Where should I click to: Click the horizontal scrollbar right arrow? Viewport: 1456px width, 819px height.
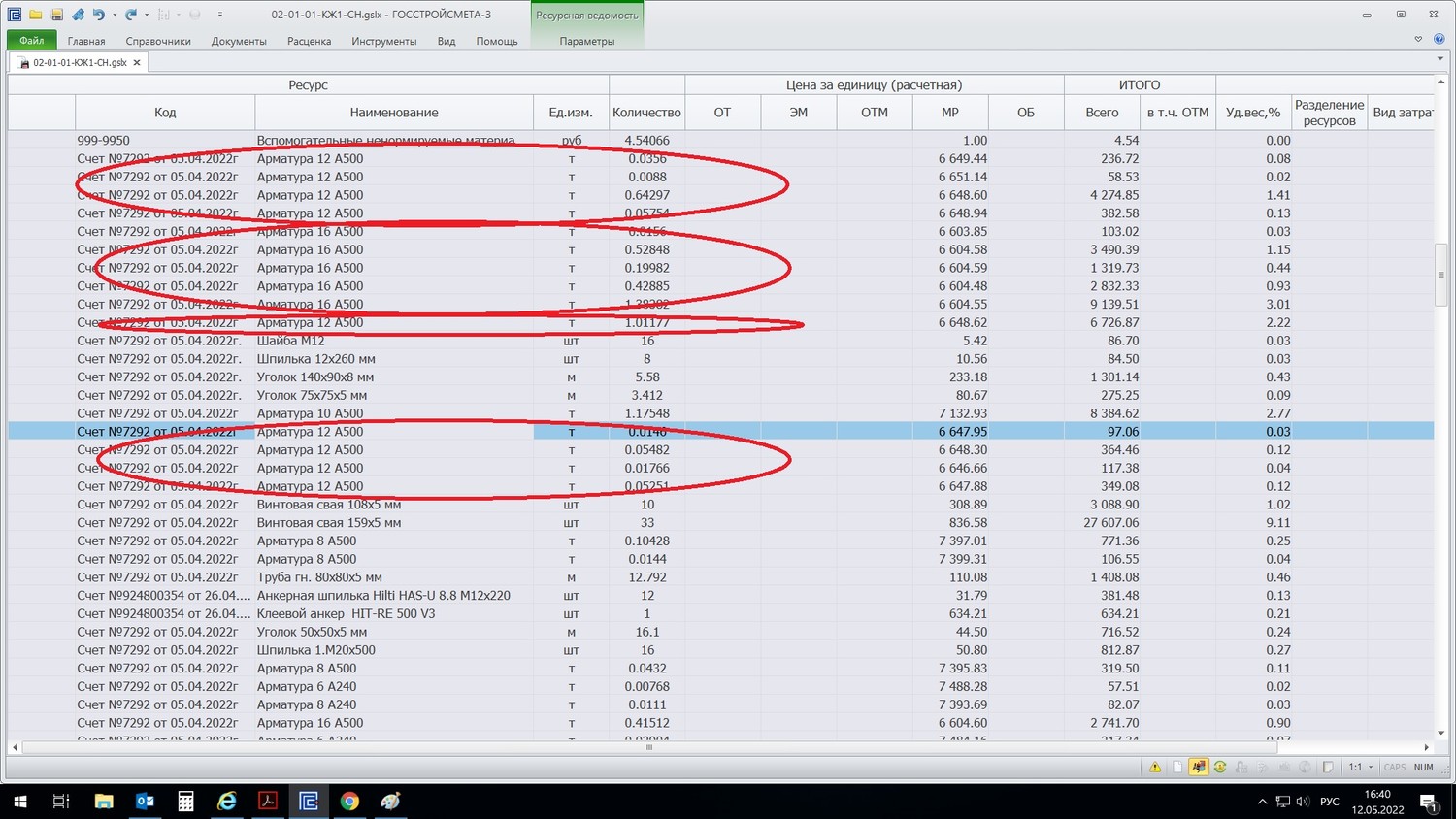coord(1426,747)
